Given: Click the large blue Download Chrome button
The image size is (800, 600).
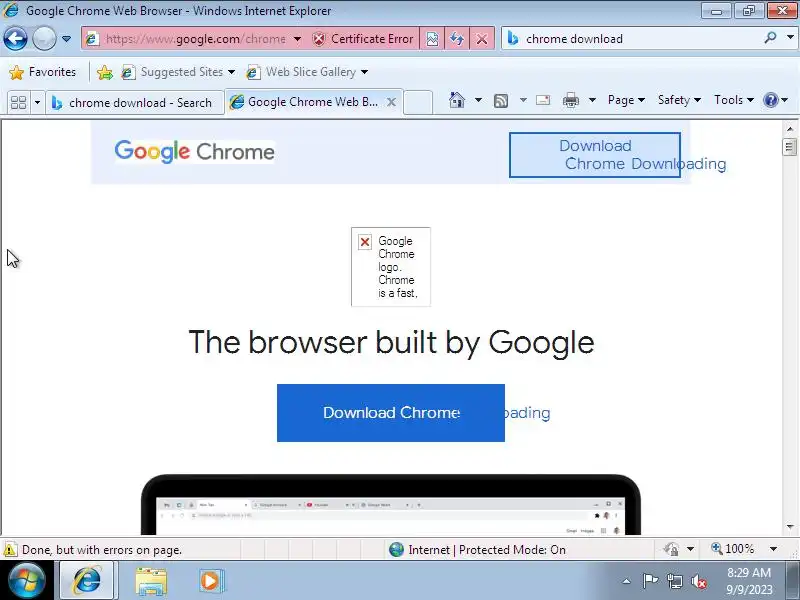Looking at the screenshot, I should (391, 413).
